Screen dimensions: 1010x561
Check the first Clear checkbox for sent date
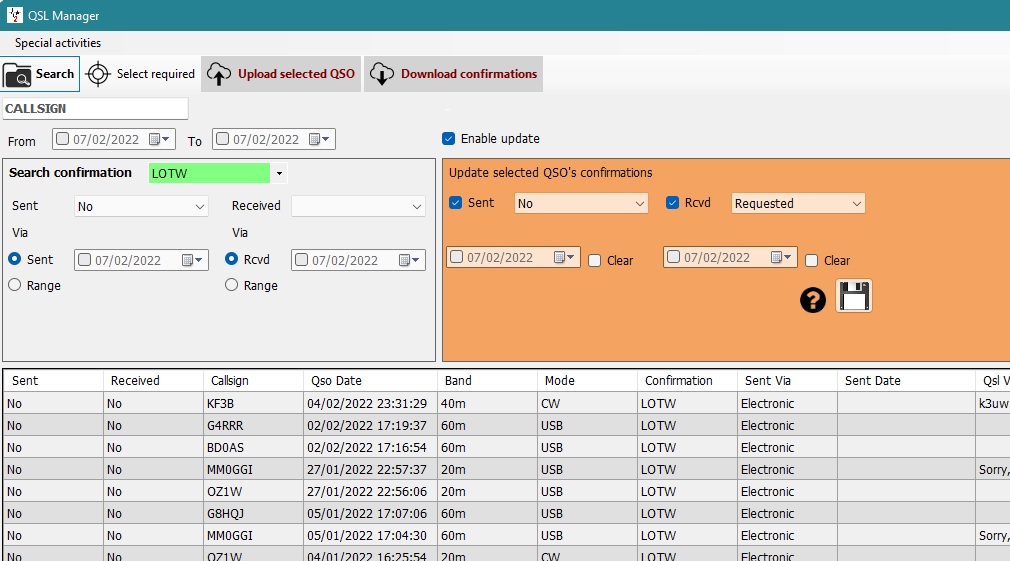tap(595, 260)
